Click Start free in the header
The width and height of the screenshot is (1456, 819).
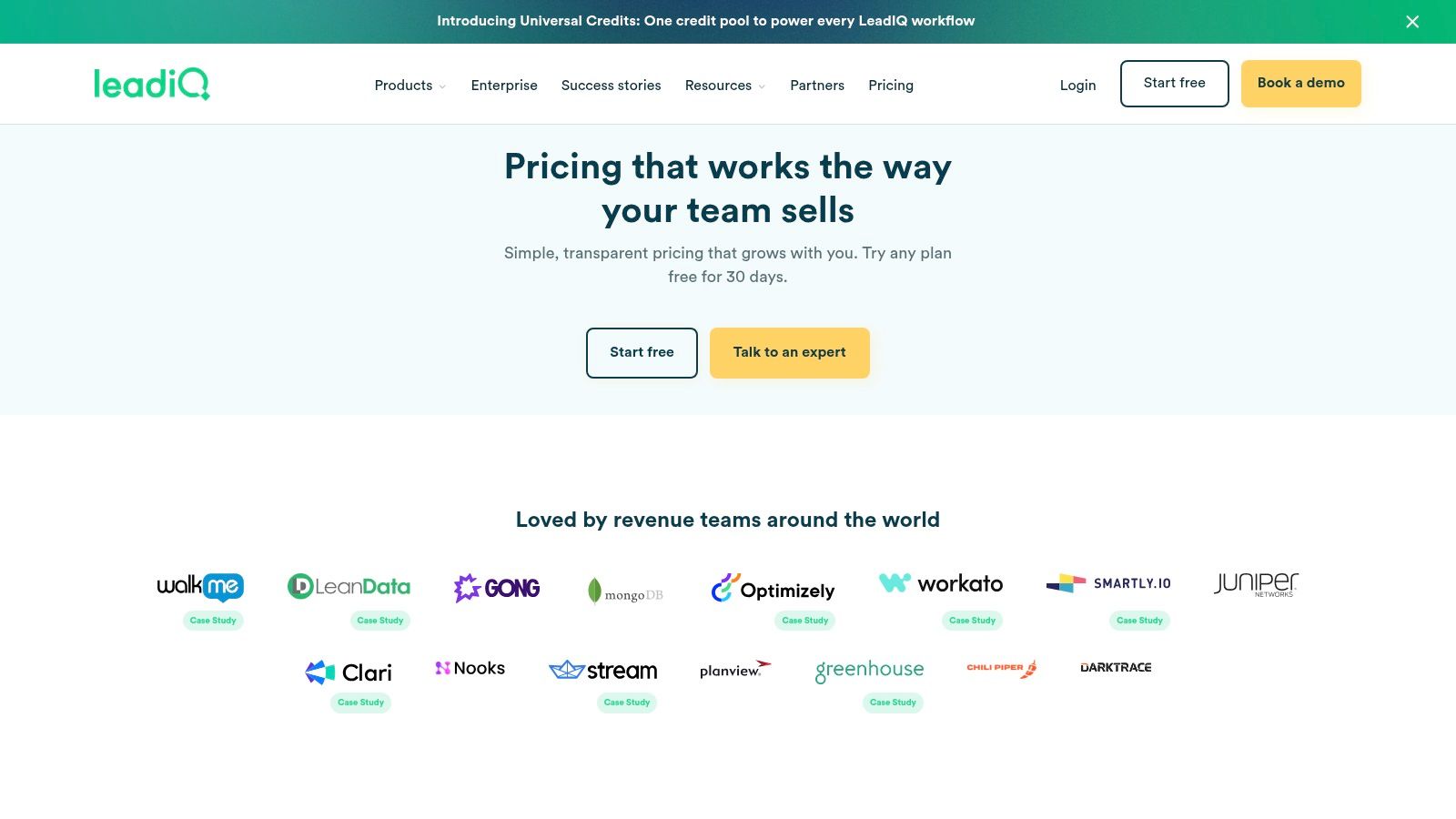pyautogui.click(x=1175, y=84)
